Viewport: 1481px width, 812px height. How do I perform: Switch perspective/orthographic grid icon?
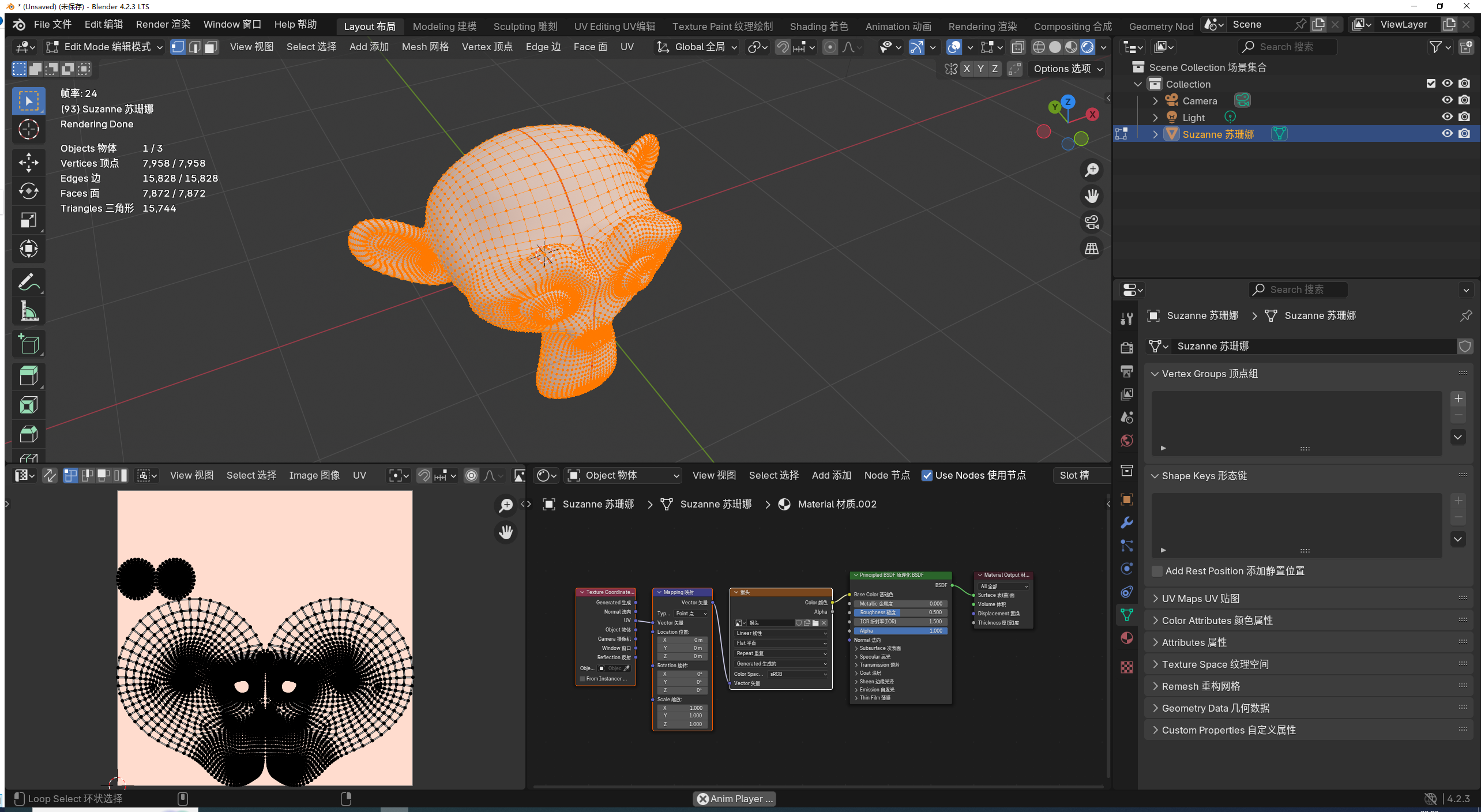[x=1092, y=249]
